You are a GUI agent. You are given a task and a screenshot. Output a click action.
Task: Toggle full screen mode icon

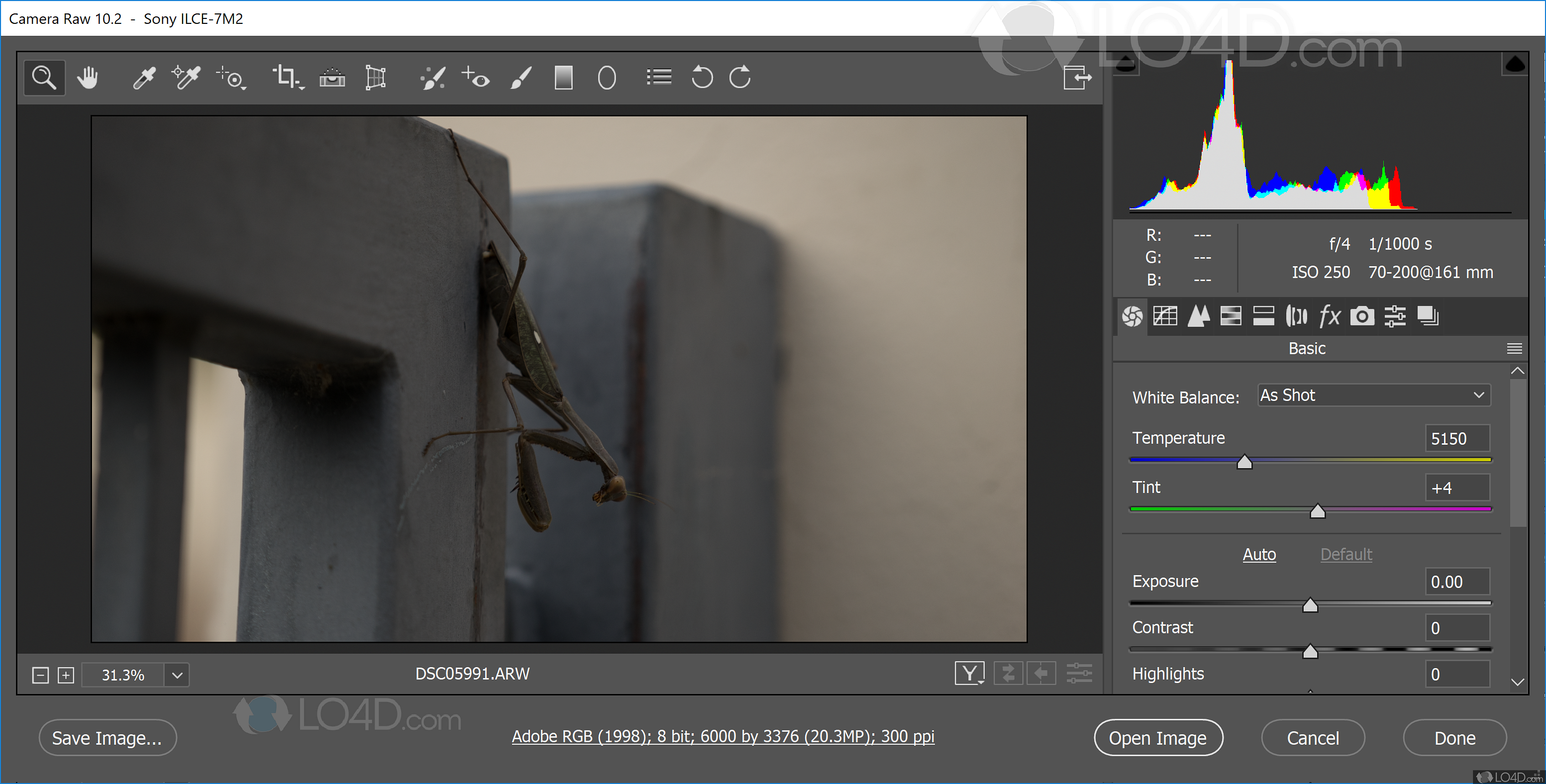point(1077,78)
